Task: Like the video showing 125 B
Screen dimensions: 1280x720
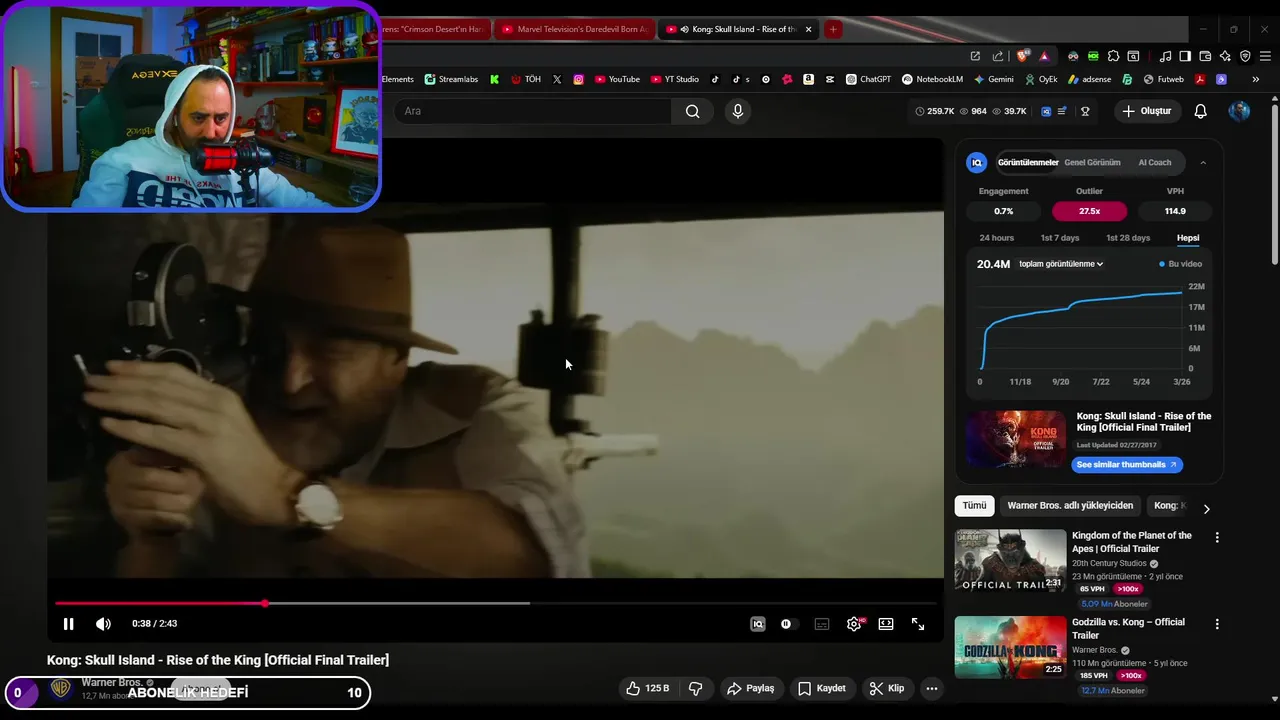Action: pyautogui.click(x=647, y=688)
